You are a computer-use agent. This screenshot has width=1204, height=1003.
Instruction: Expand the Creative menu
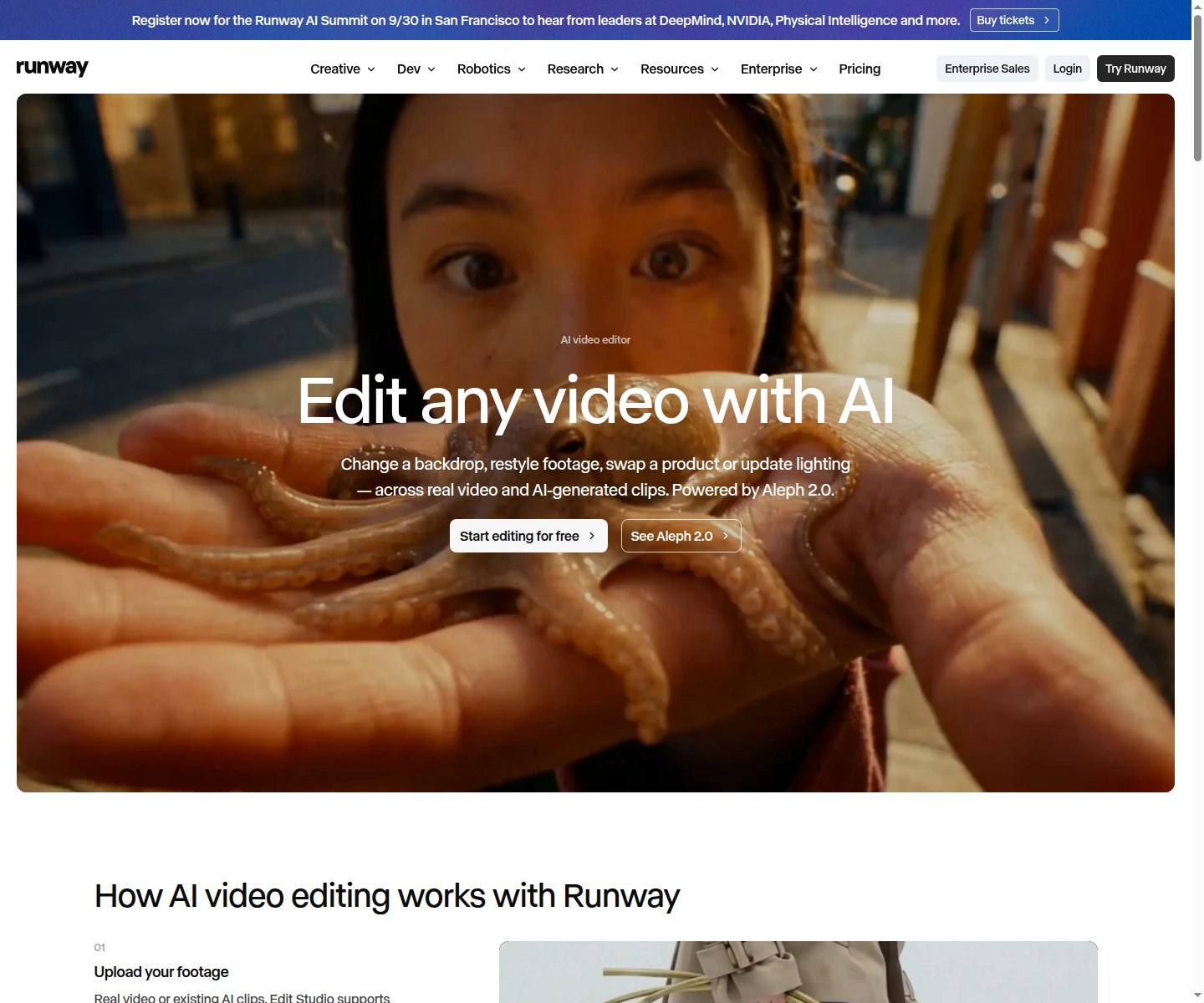point(343,69)
